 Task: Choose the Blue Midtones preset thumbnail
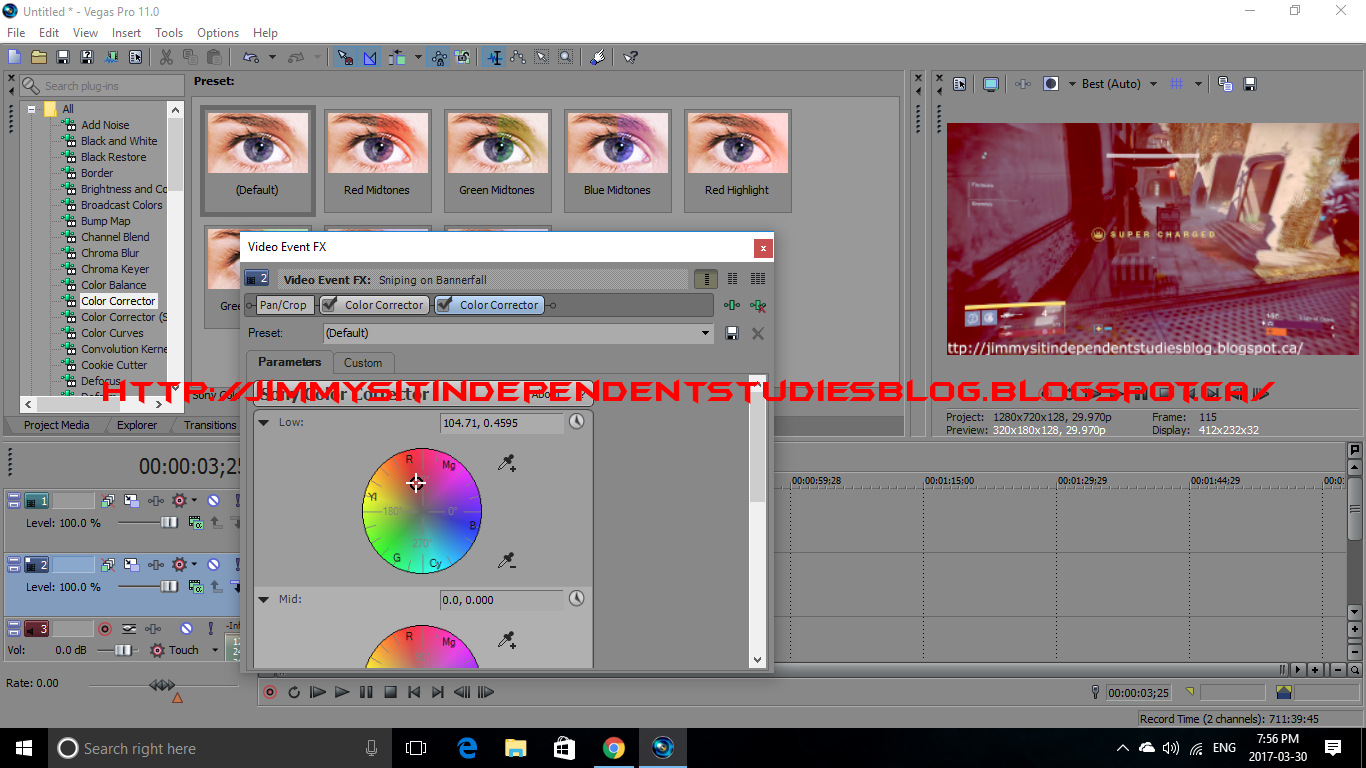[x=617, y=160]
